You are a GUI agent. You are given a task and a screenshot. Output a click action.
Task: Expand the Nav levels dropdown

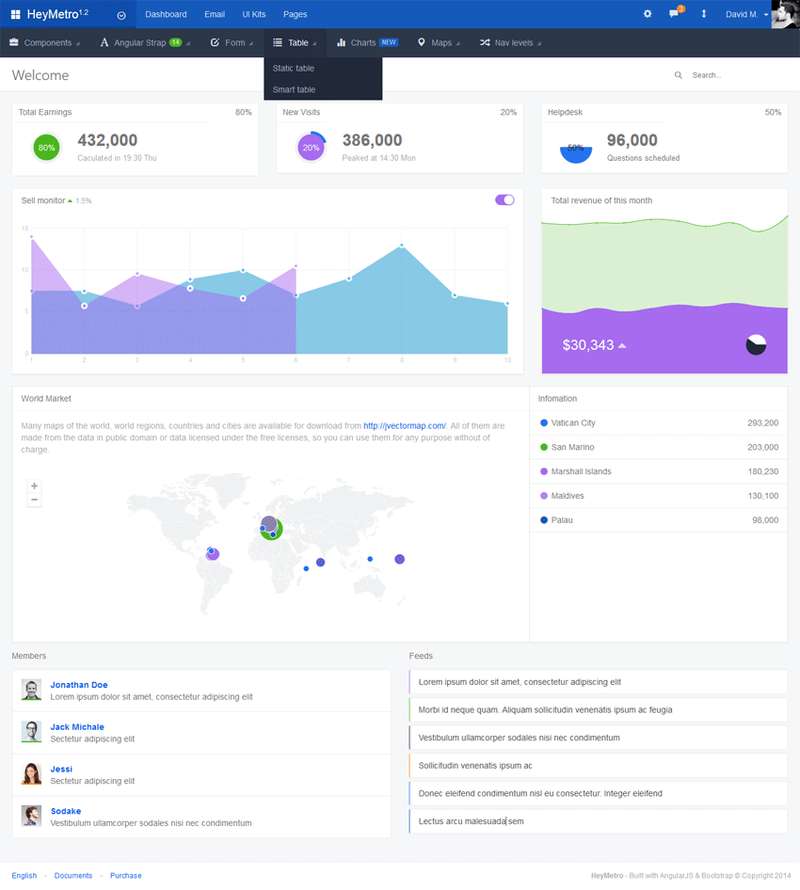point(512,43)
